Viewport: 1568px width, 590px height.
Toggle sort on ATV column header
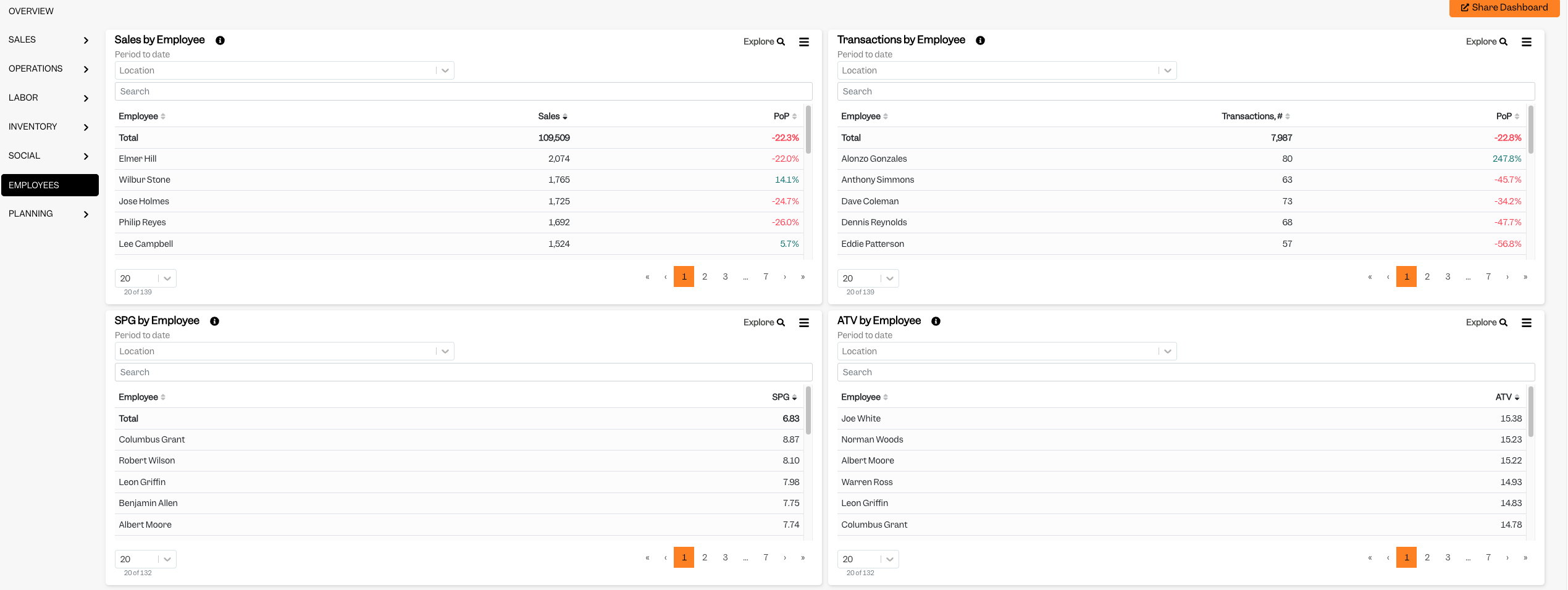[x=1507, y=397]
